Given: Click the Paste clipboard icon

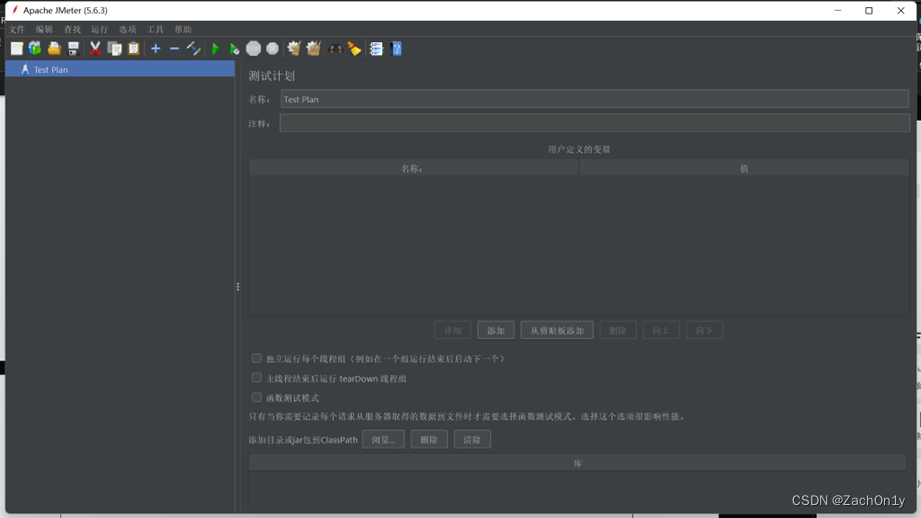Looking at the screenshot, I should tap(134, 49).
